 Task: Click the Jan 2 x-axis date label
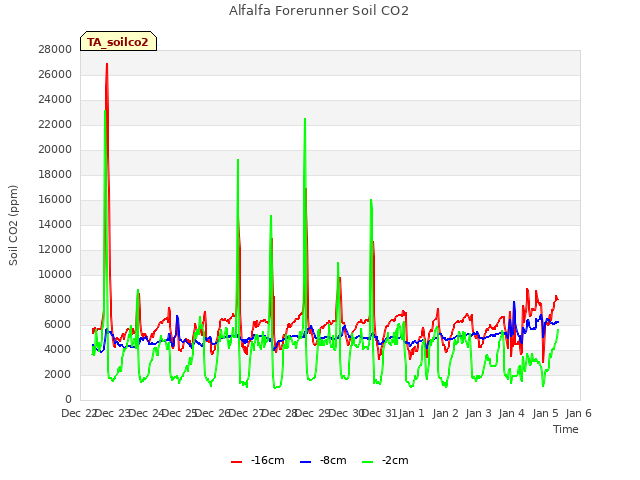(x=445, y=413)
